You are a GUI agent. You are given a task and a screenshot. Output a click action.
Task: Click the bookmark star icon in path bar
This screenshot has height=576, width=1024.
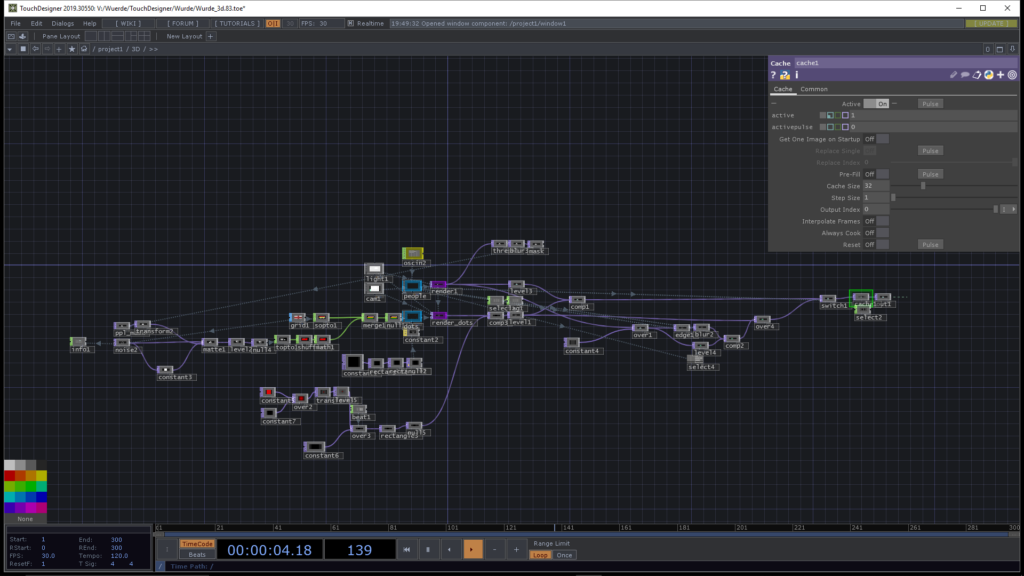72,48
